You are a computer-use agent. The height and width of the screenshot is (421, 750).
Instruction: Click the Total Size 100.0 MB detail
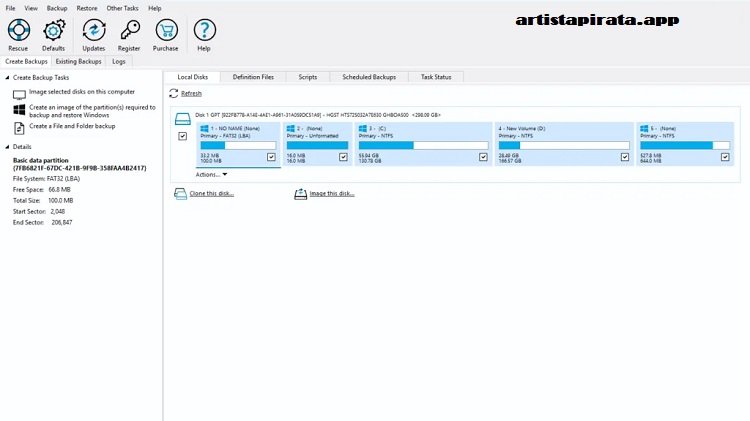click(43, 201)
